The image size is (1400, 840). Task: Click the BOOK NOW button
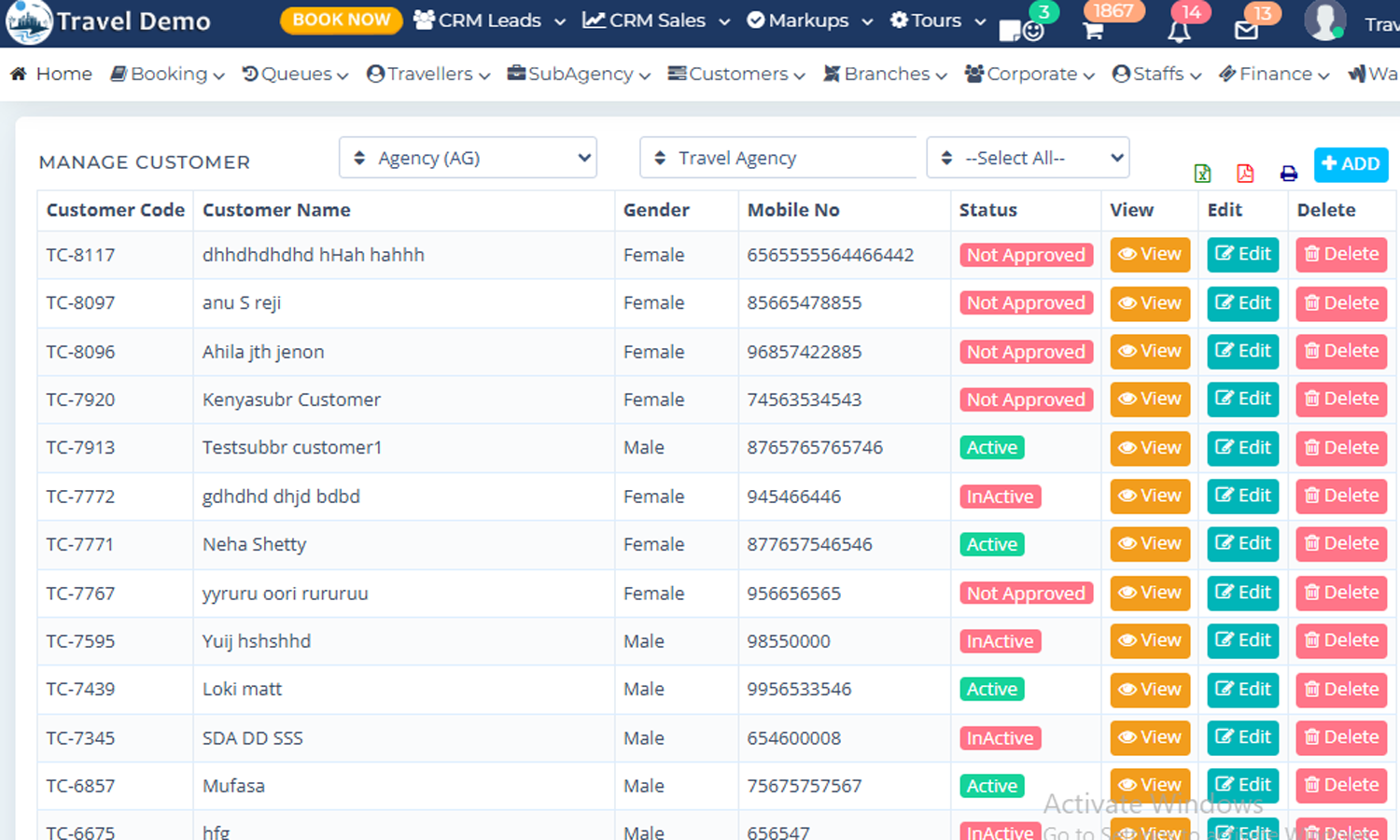point(341,19)
